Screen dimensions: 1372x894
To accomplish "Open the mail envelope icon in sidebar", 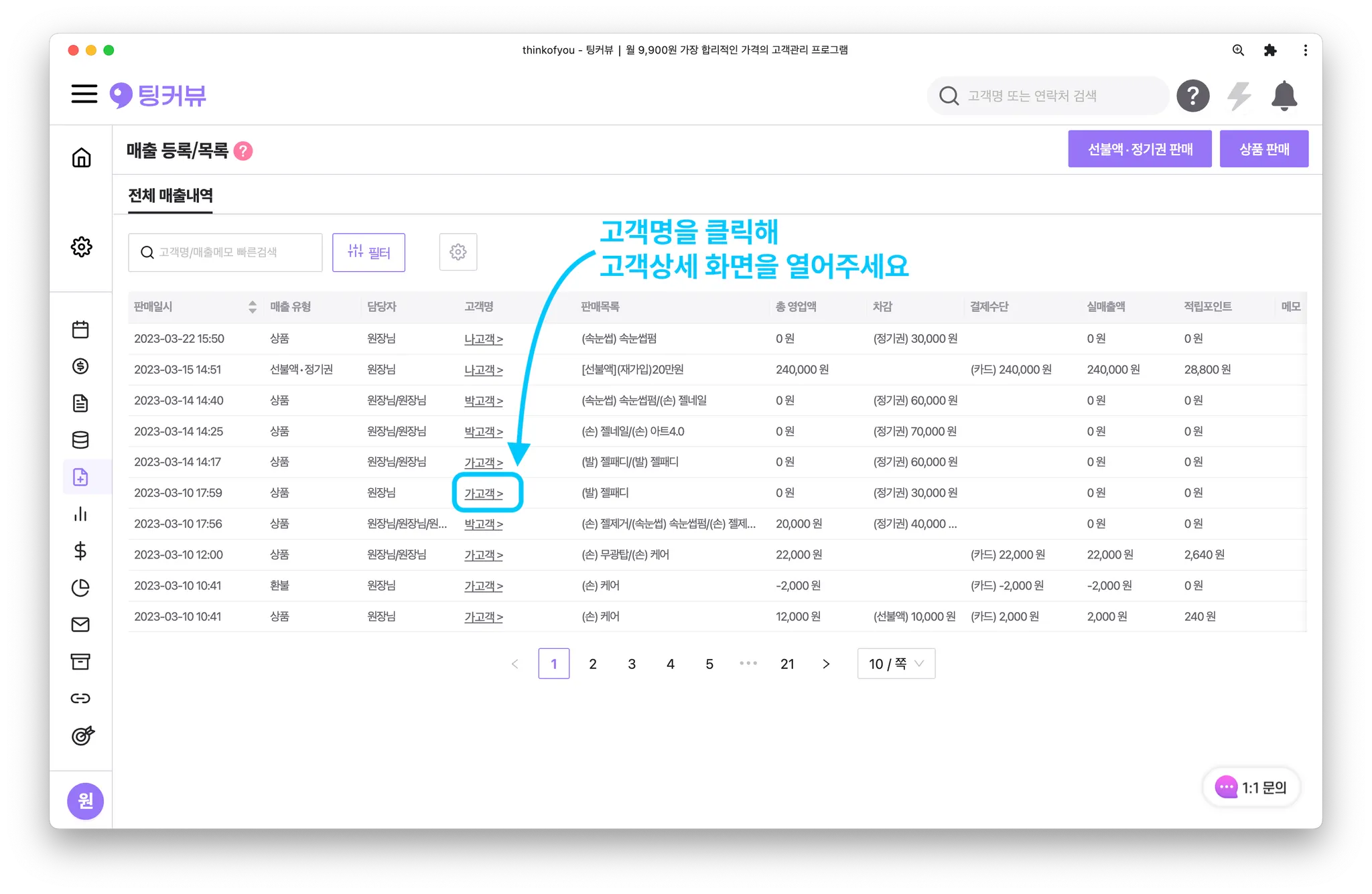I will [80, 624].
